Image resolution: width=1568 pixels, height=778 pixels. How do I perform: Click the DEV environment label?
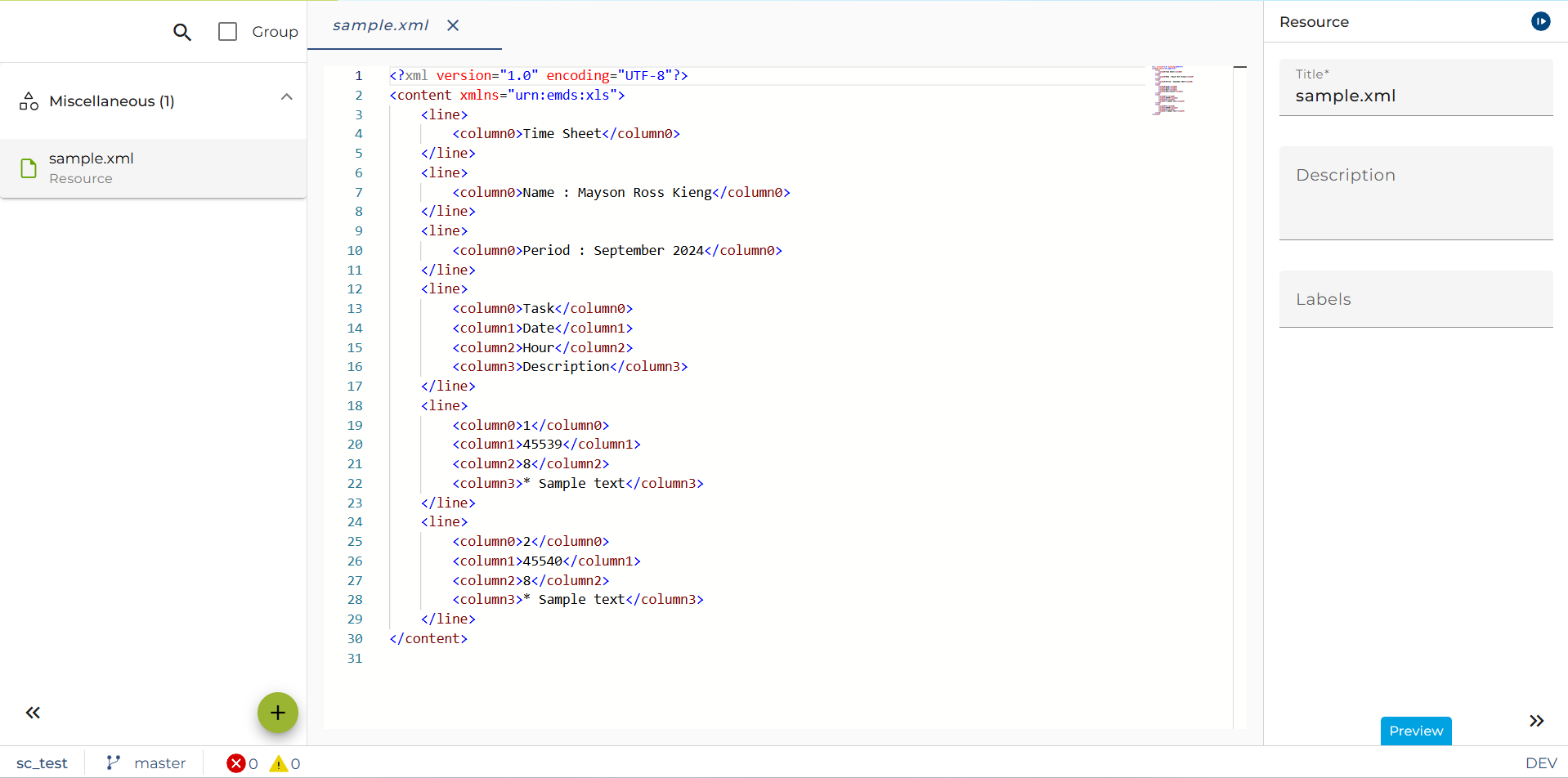(x=1541, y=763)
